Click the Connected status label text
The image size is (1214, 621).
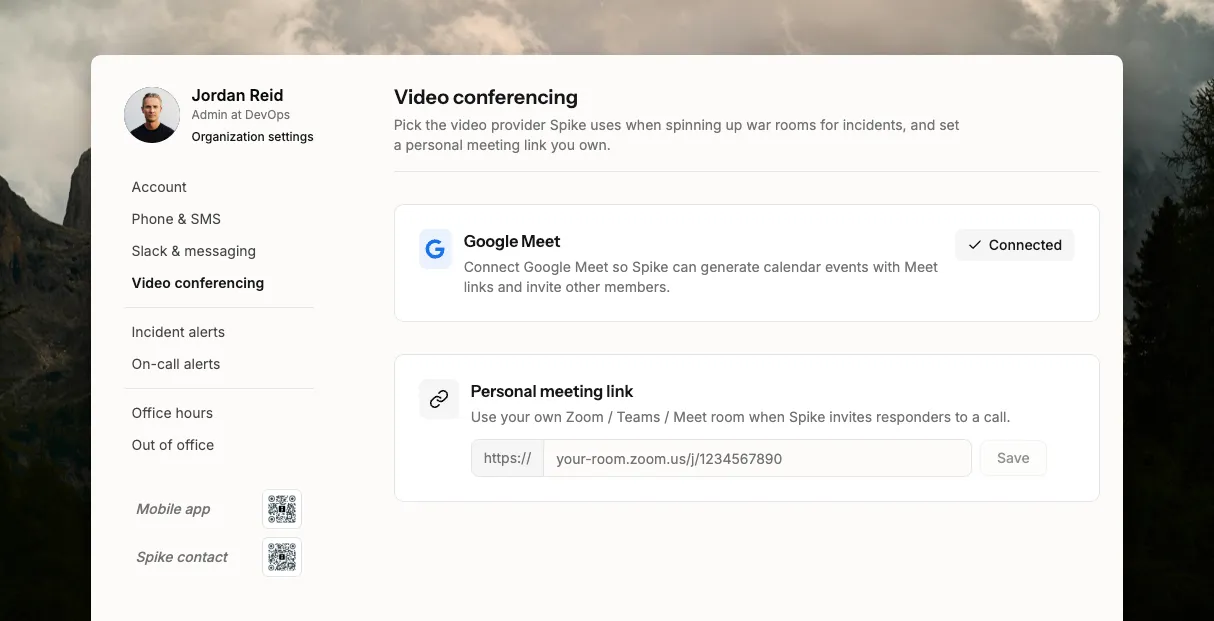[1025, 245]
